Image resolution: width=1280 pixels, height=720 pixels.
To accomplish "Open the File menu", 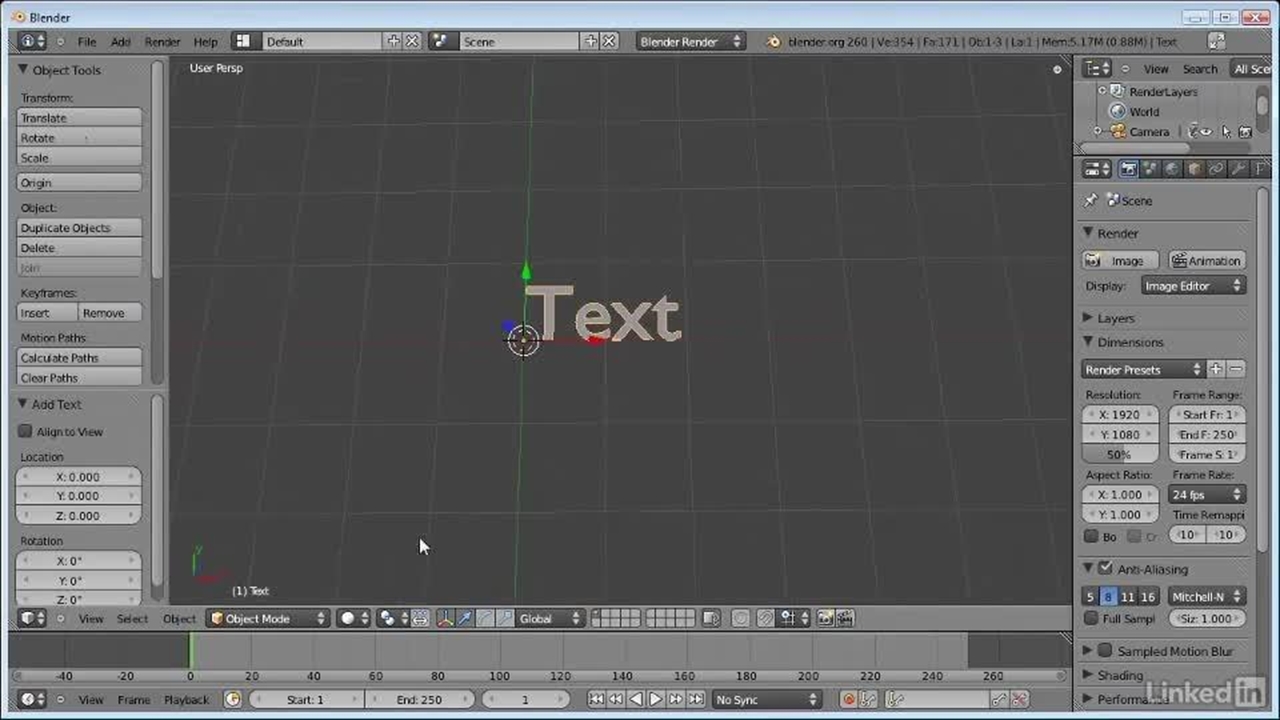I will [87, 42].
